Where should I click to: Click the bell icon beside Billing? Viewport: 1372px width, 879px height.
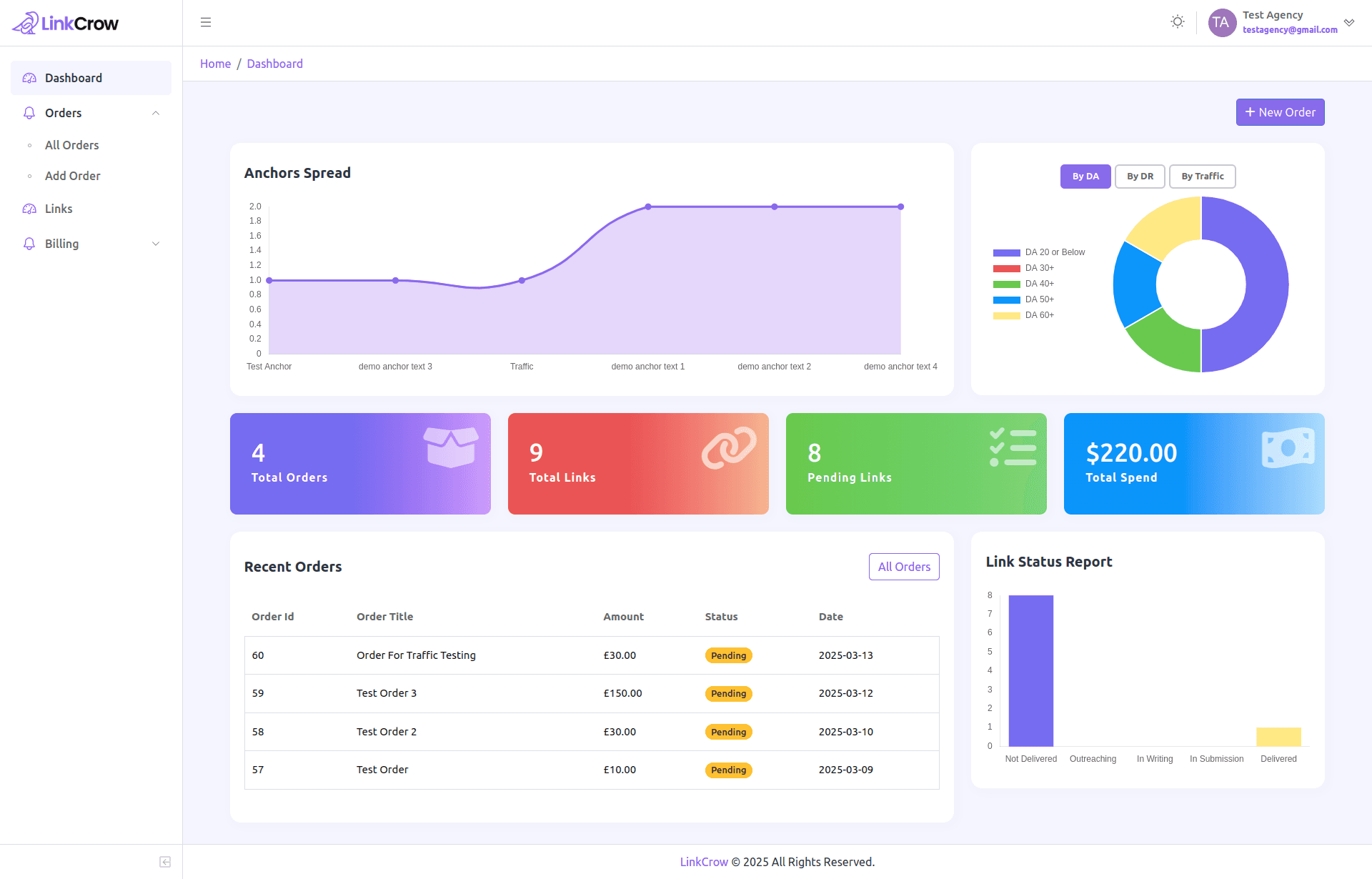(x=29, y=244)
